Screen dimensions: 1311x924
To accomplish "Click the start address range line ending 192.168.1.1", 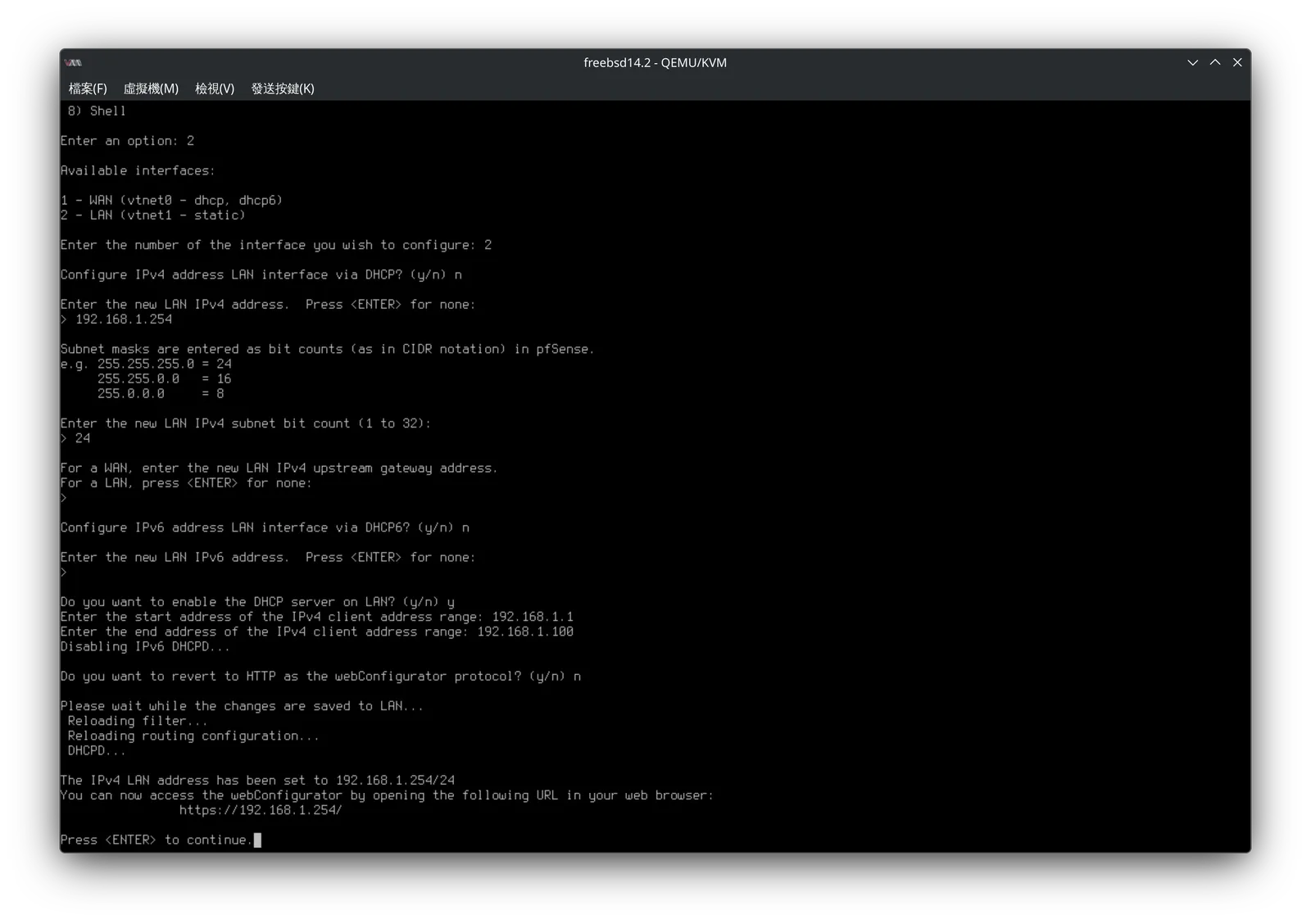I will pyautogui.click(x=317, y=617).
